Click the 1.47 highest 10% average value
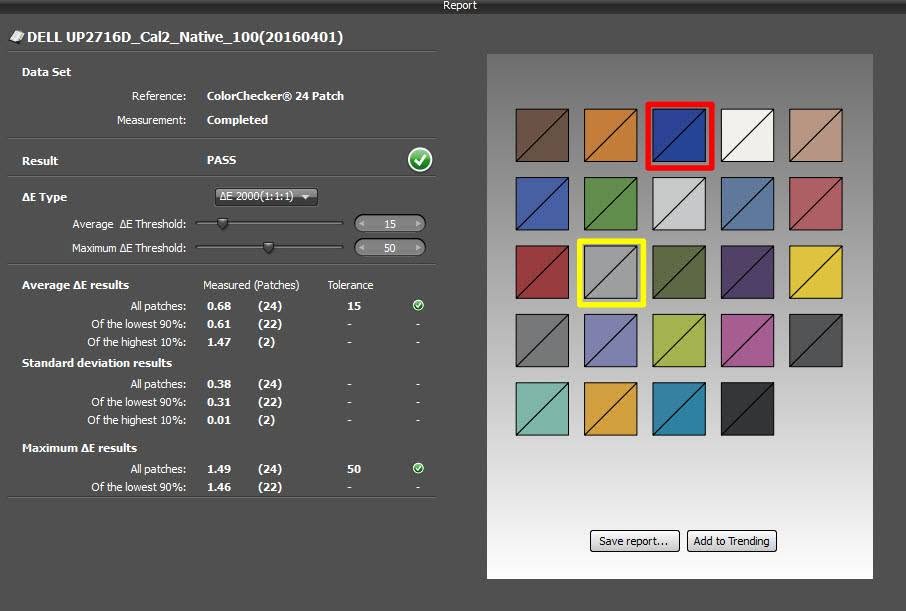906x611 pixels. (219, 342)
